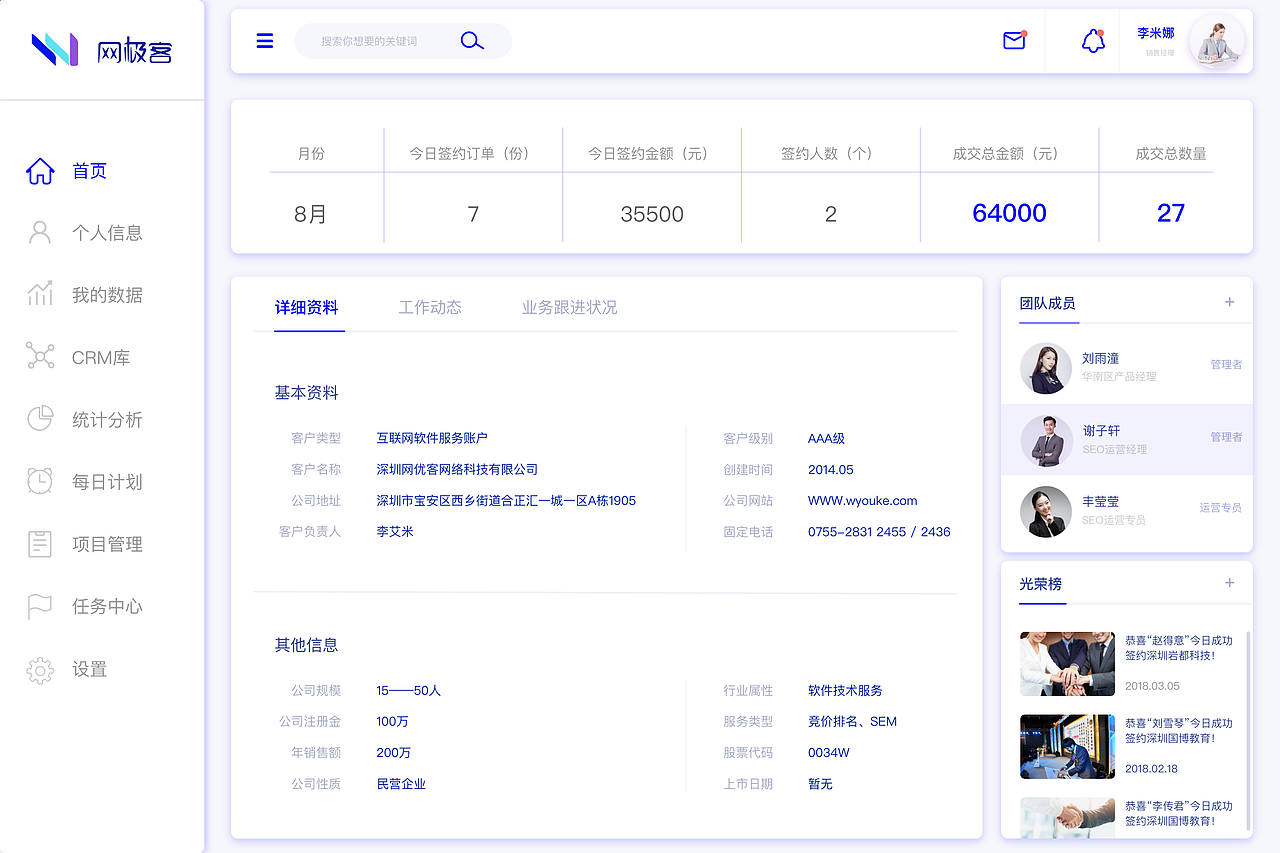
Task: Expand the 团队成员 panel with the plus
Action: click(1230, 300)
